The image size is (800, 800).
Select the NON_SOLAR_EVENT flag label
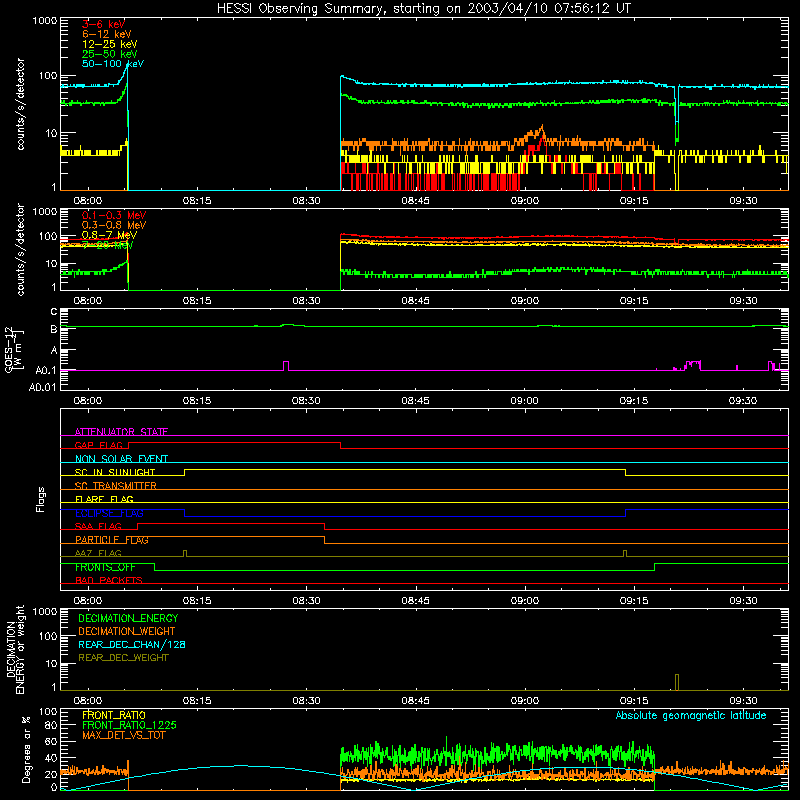click(x=121, y=459)
